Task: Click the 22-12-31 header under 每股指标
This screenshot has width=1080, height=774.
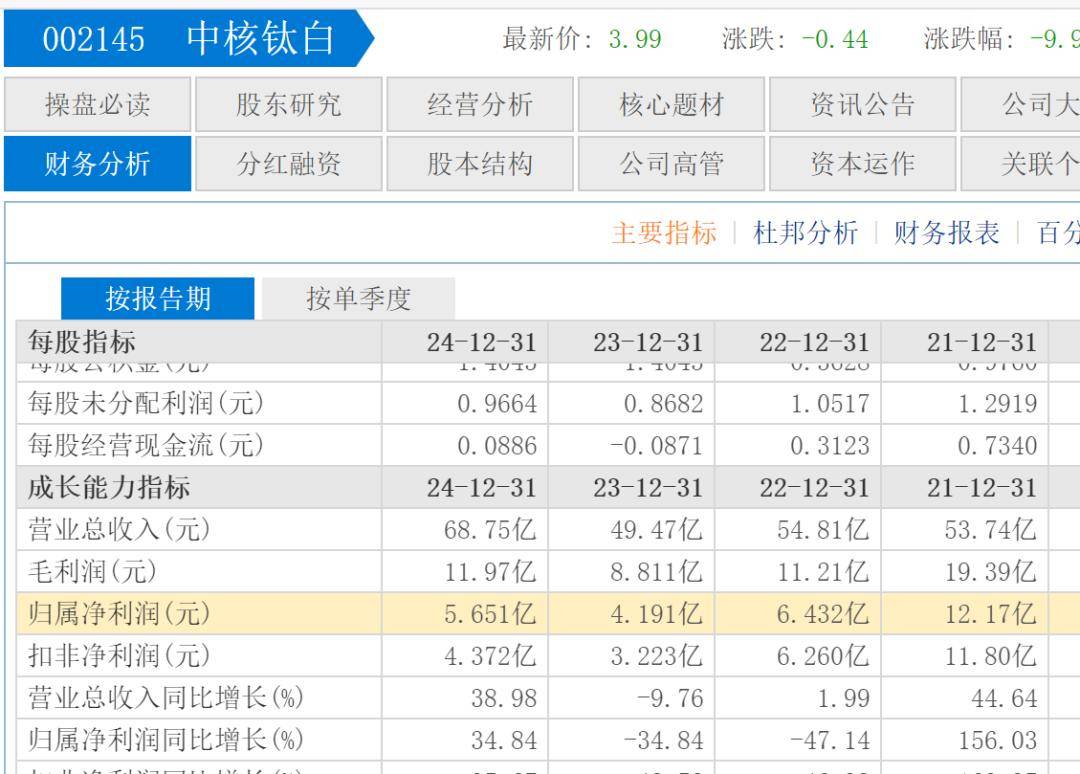Action: 815,342
